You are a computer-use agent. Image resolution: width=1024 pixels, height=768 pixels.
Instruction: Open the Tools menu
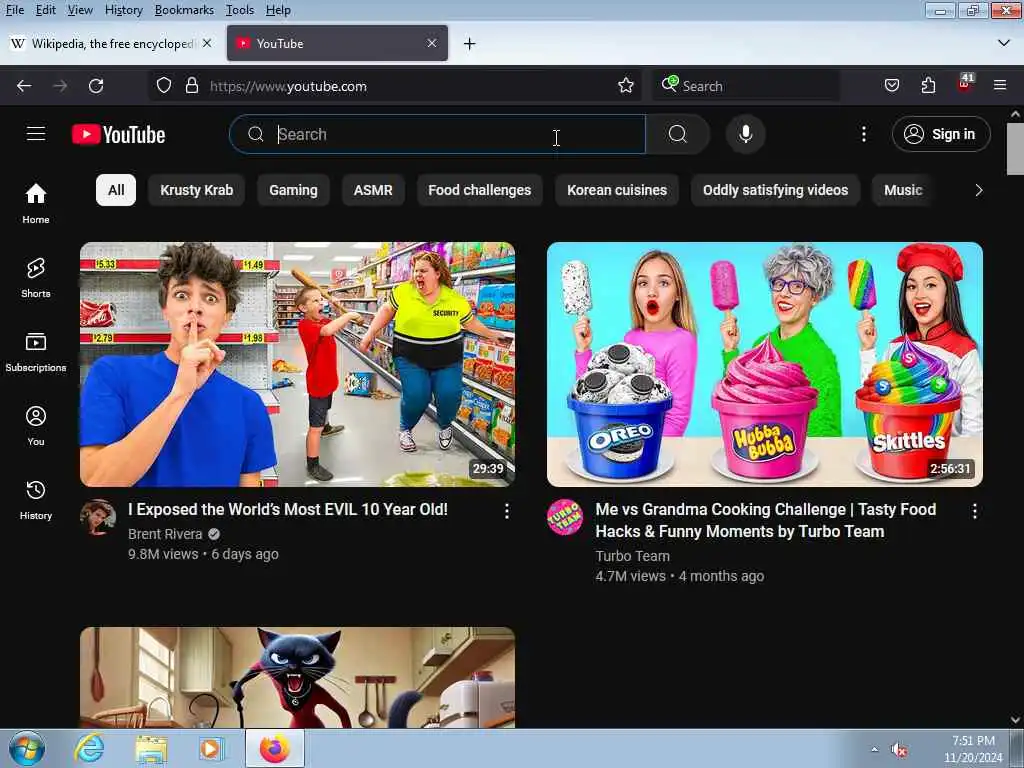point(240,10)
